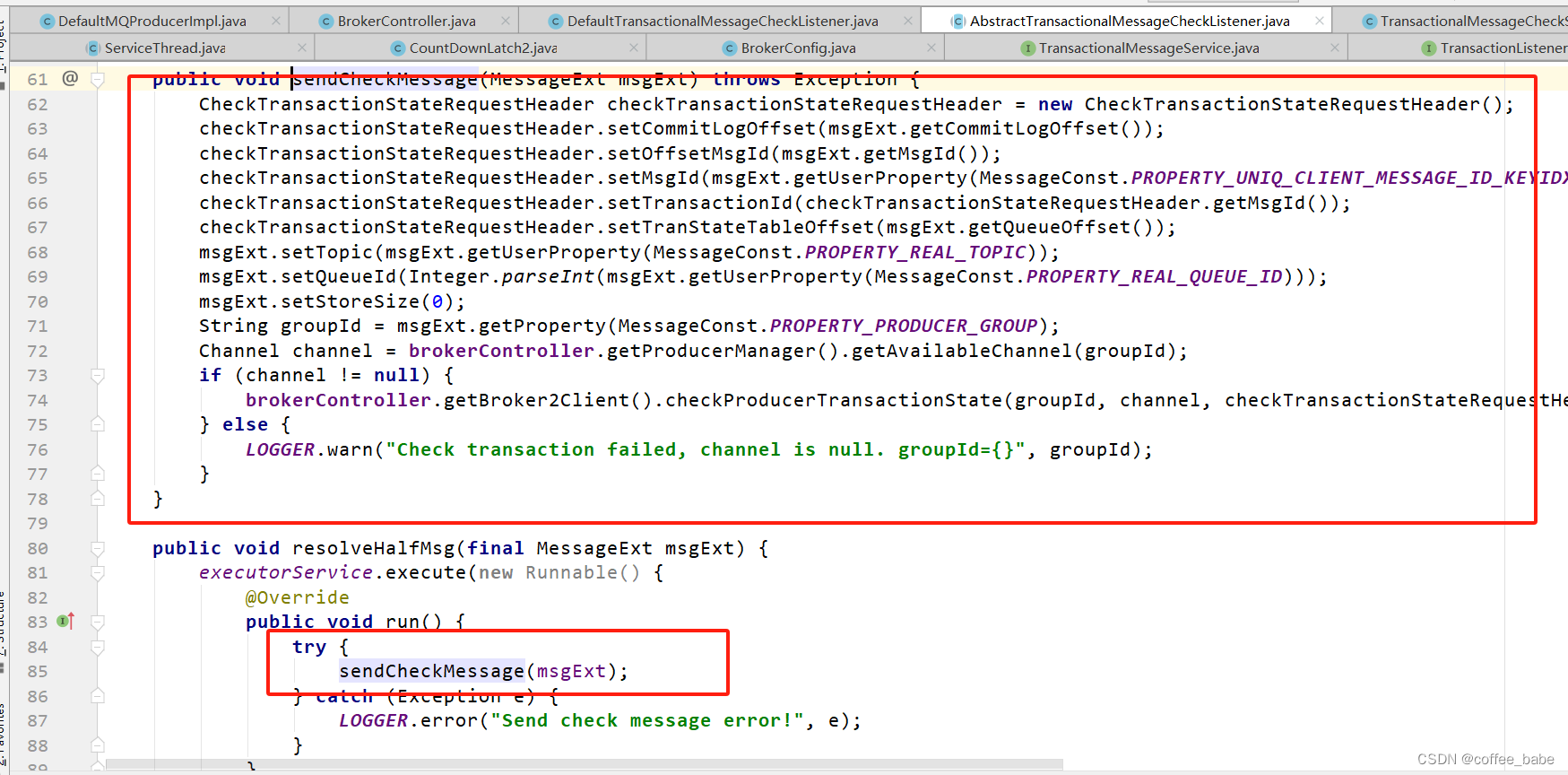Click executorService on line 81

pyautogui.click(x=286, y=573)
